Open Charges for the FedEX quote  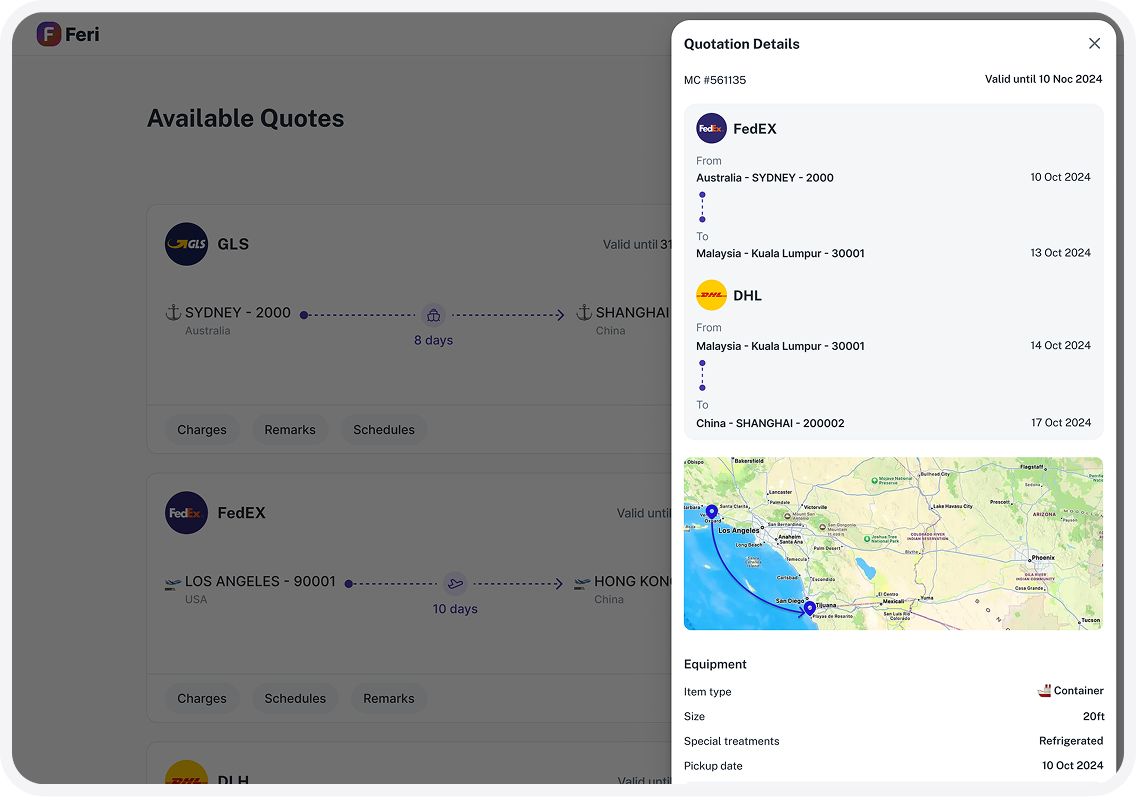point(202,699)
